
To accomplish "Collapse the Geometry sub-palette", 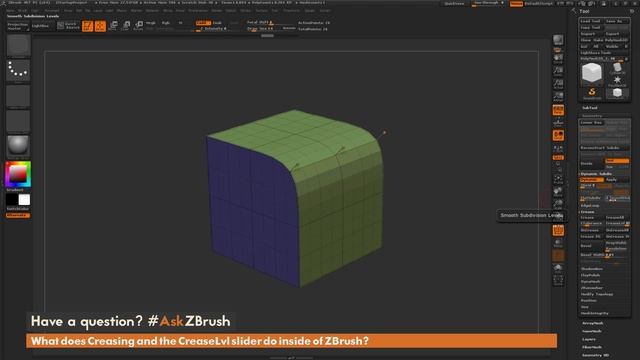I will [x=592, y=116].
